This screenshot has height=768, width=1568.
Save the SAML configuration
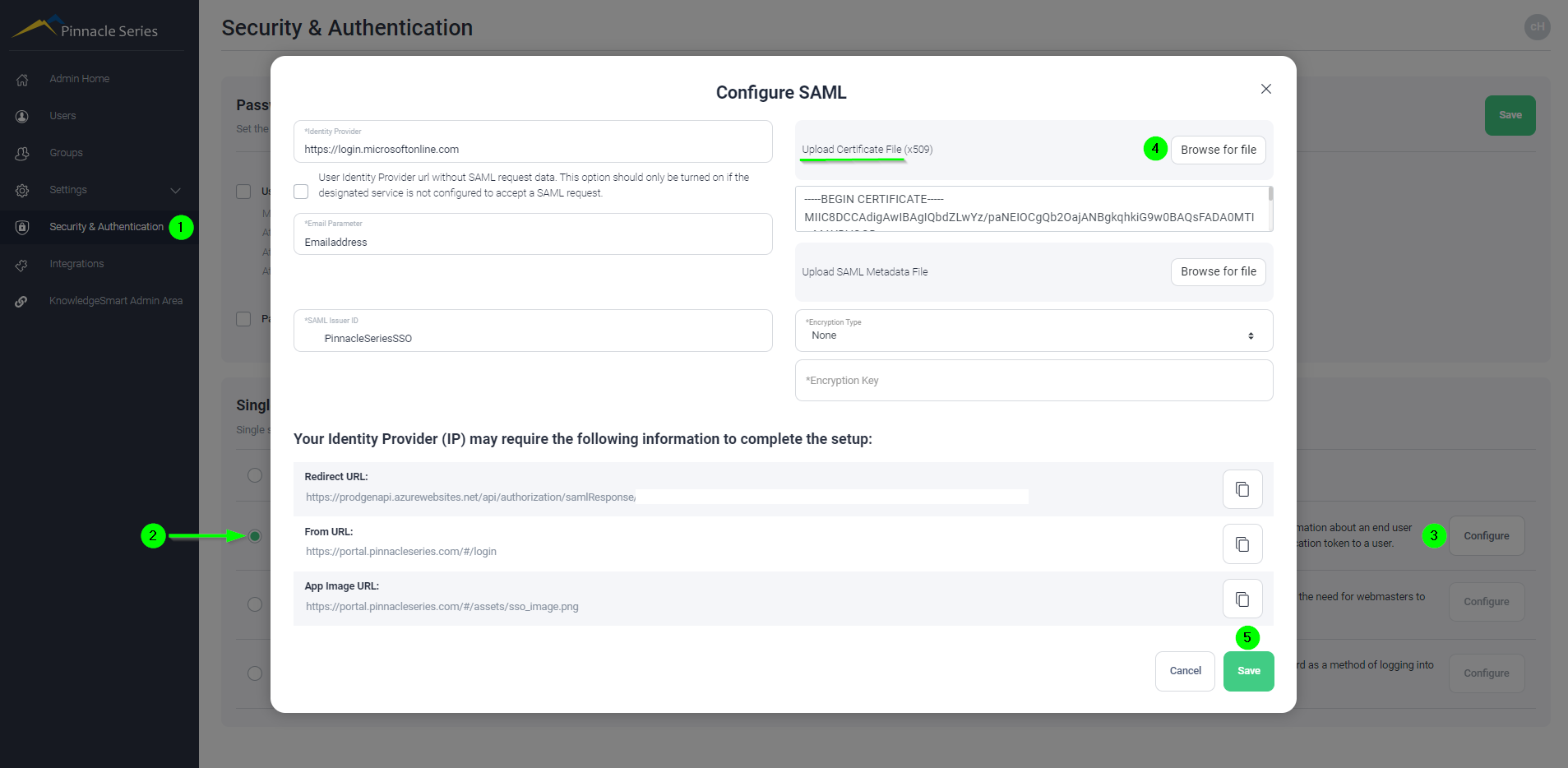[1248, 671]
